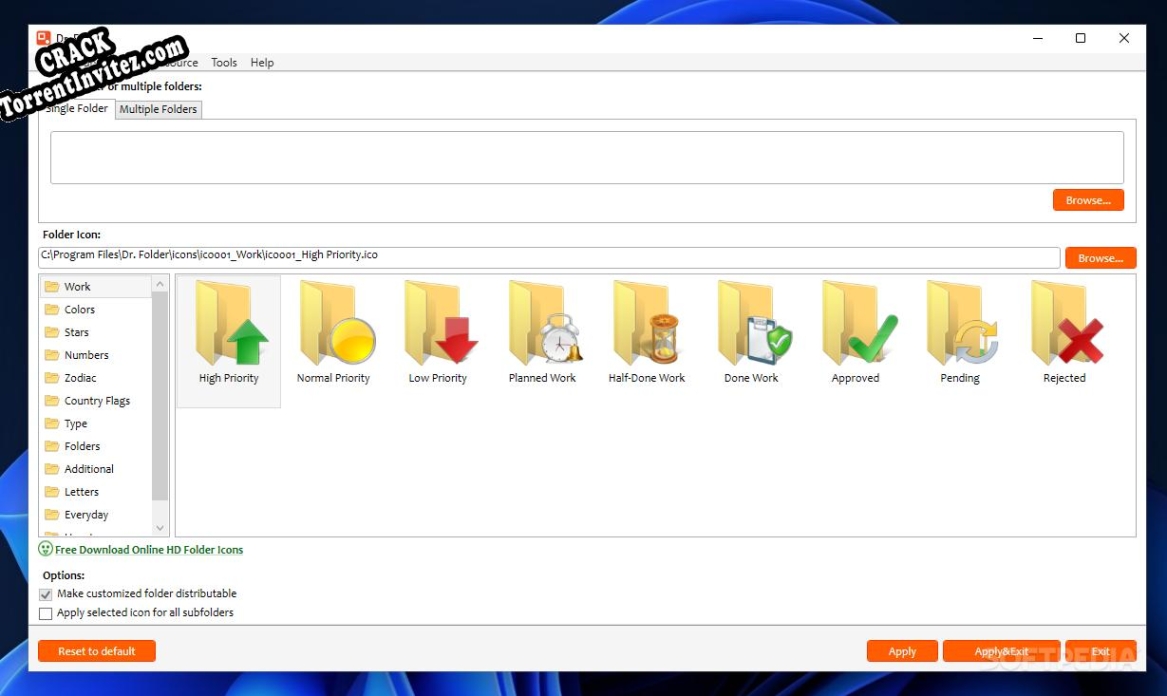
Task: Select the High Priority folder icon
Action: (x=227, y=330)
